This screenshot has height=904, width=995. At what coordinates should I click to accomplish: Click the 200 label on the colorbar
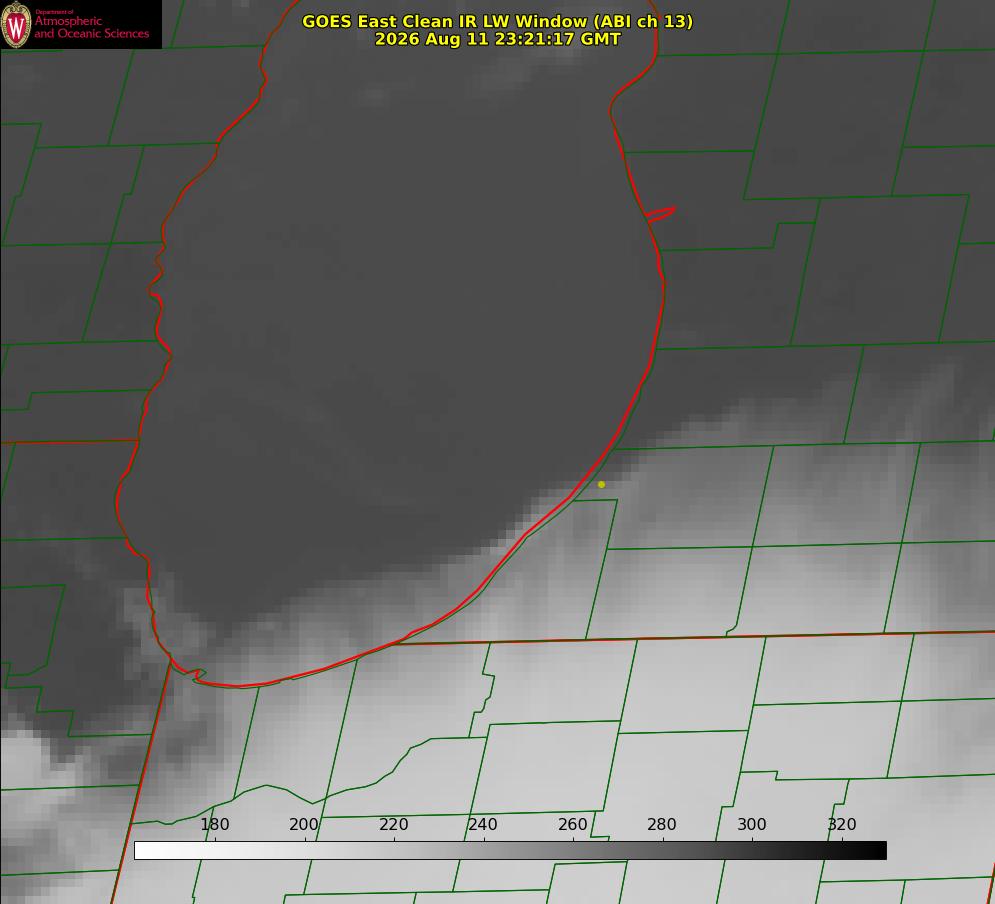(304, 824)
